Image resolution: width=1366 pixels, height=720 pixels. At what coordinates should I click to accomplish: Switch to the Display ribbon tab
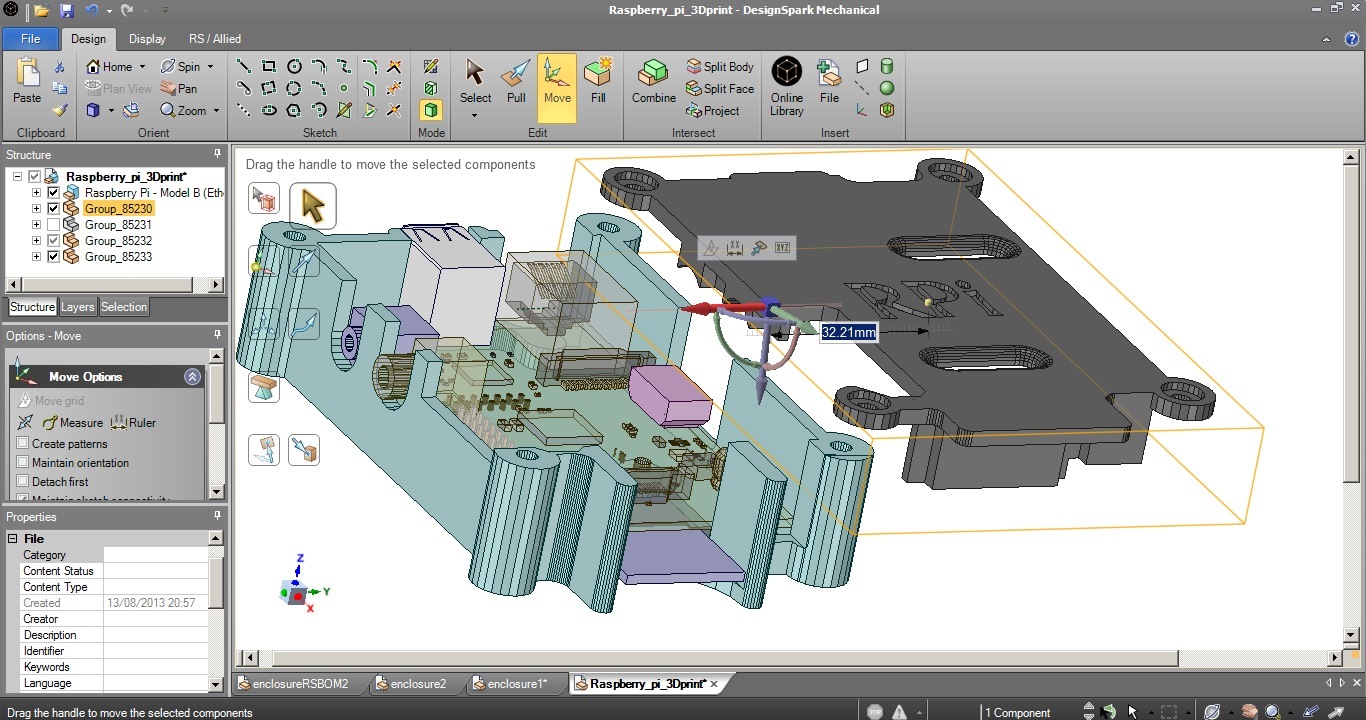(147, 39)
